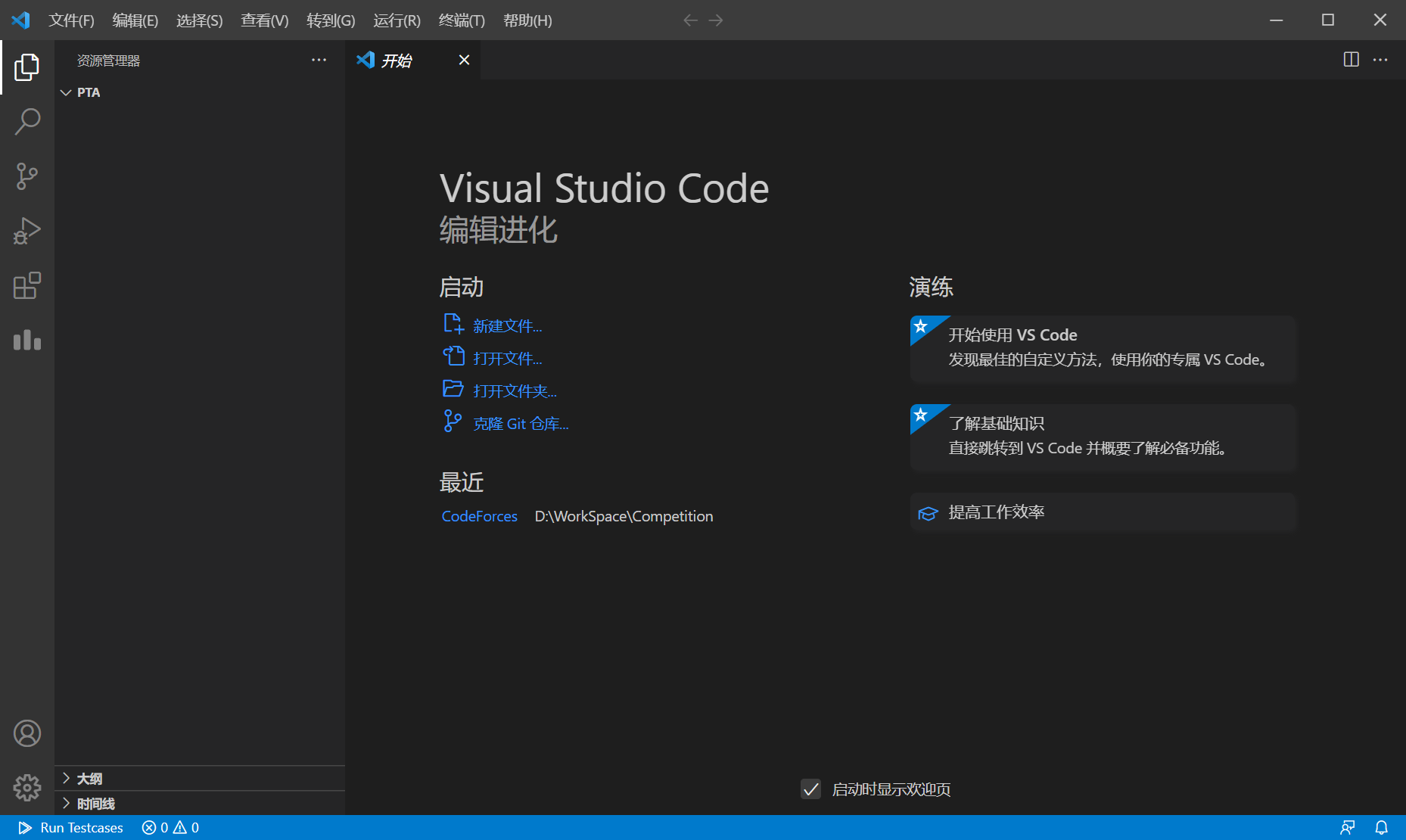Expand the 时间线 timeline section
Screen dimensions: 1406x840
[x=200, y=803]
